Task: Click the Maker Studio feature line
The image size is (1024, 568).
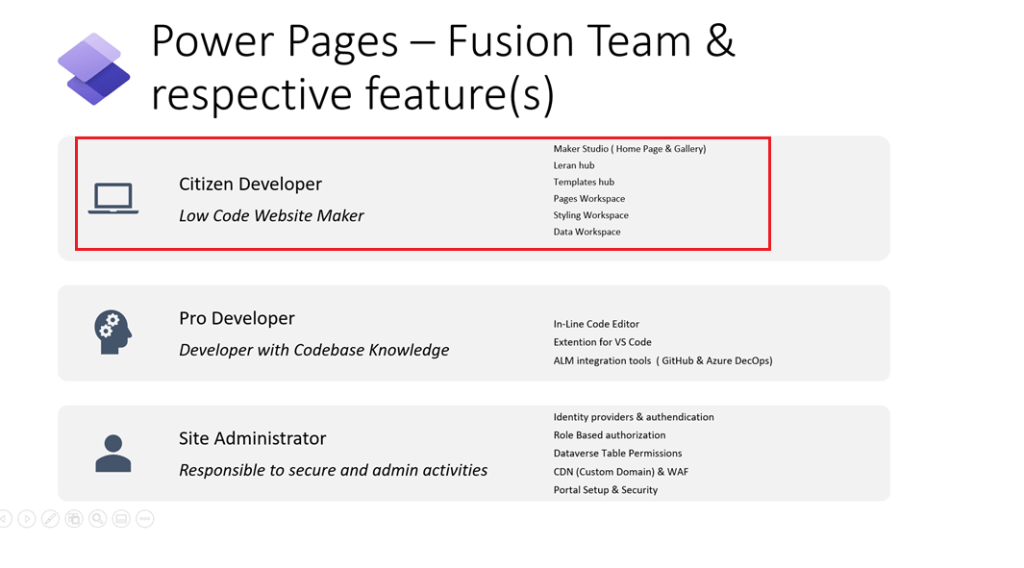Action: 629,149
